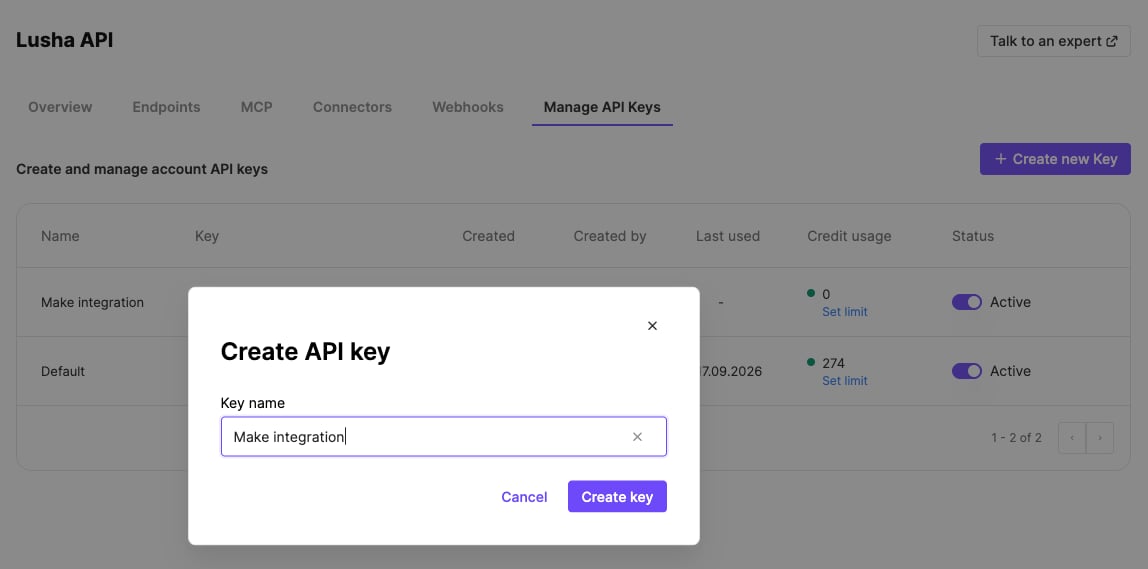Switch to the Endpoints tab

166,107
